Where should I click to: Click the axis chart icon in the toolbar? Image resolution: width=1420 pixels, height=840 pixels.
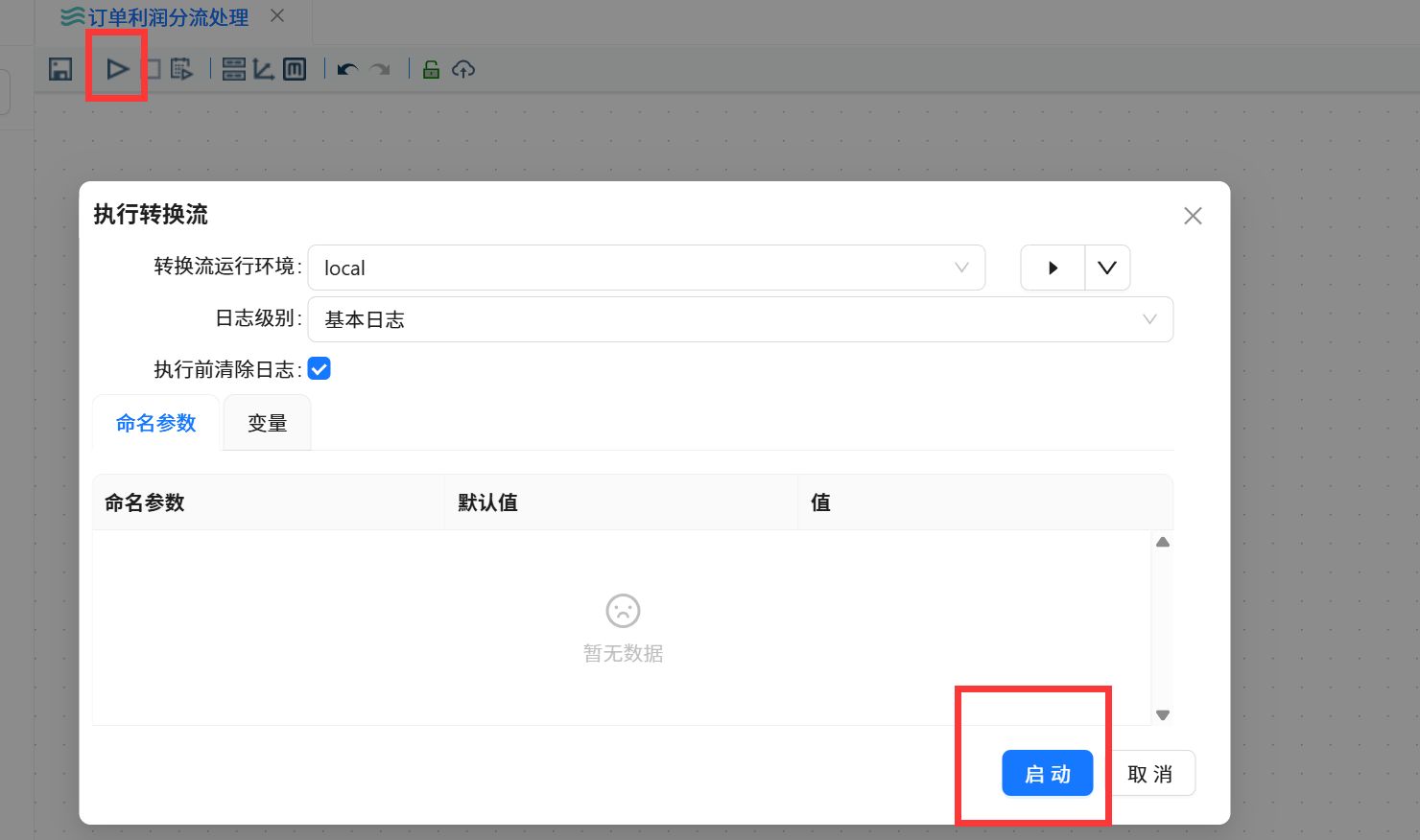264,69
